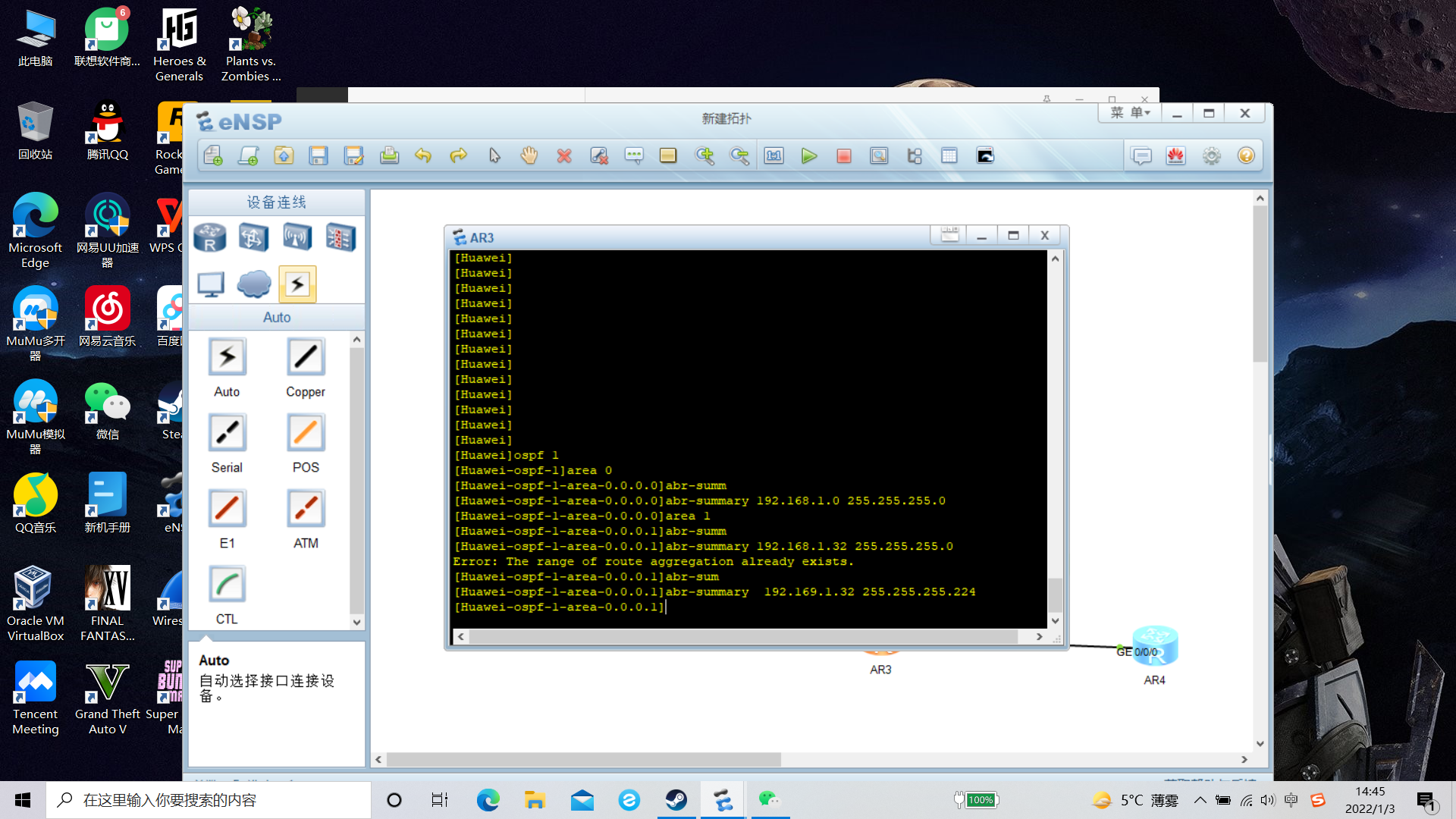Screen dimensions: 1456x819
Task: Select the WLAN device category icon
Action: [x=297, y=237]
